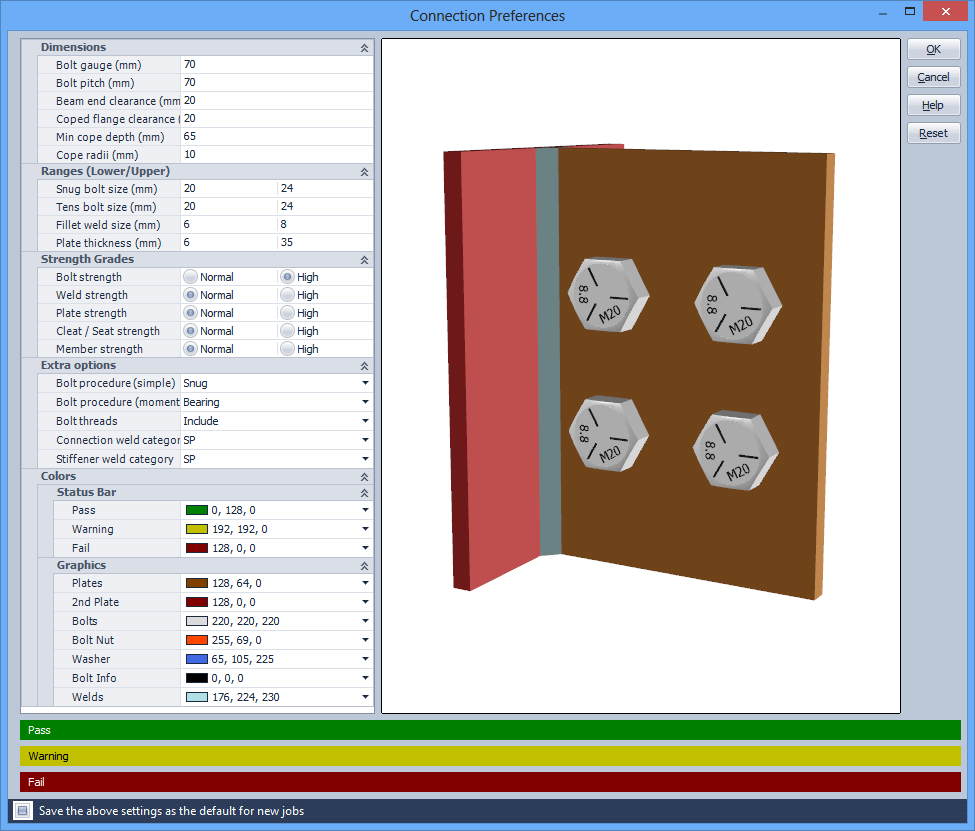Click the red Fail status bar
Screen dimensions: 975x831
(x=490, y=782)
